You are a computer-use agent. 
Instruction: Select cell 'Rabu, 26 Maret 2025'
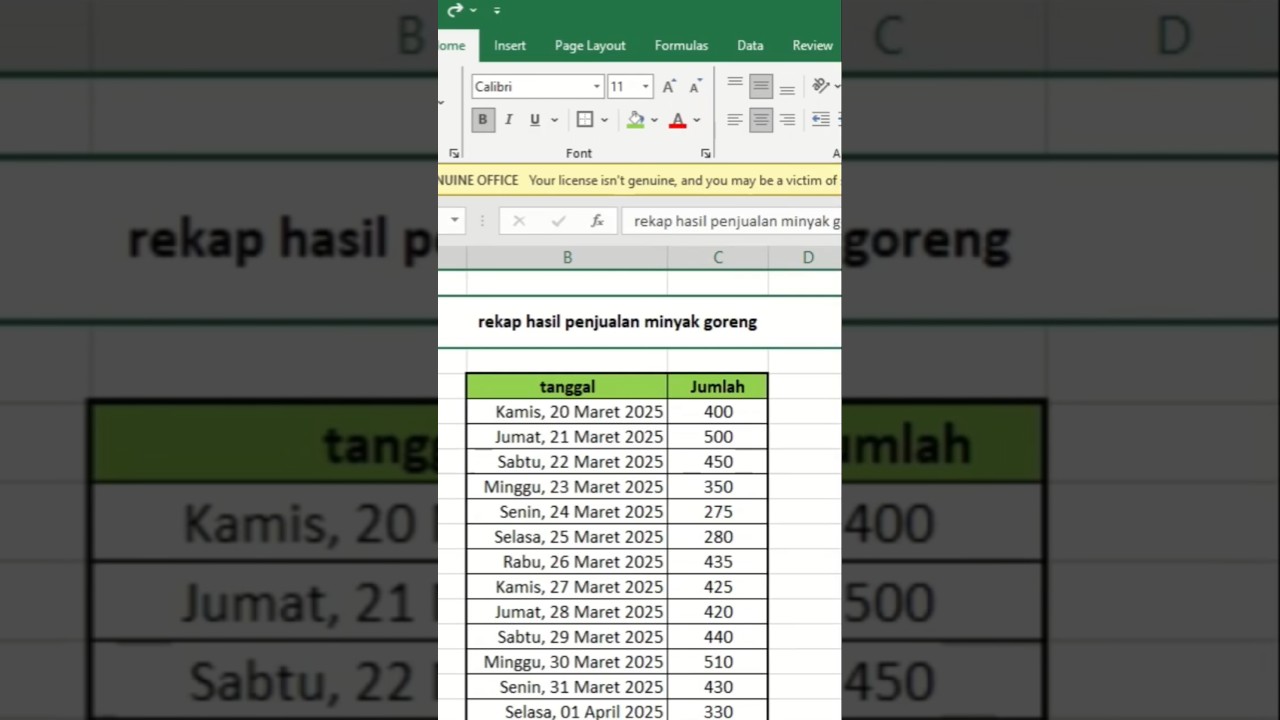[x=567, y=562]
